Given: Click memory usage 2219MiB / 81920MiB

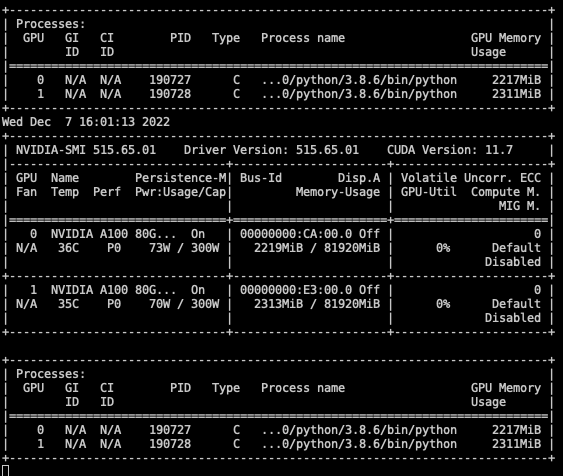Looking at the screenshot, I should 317,248.
